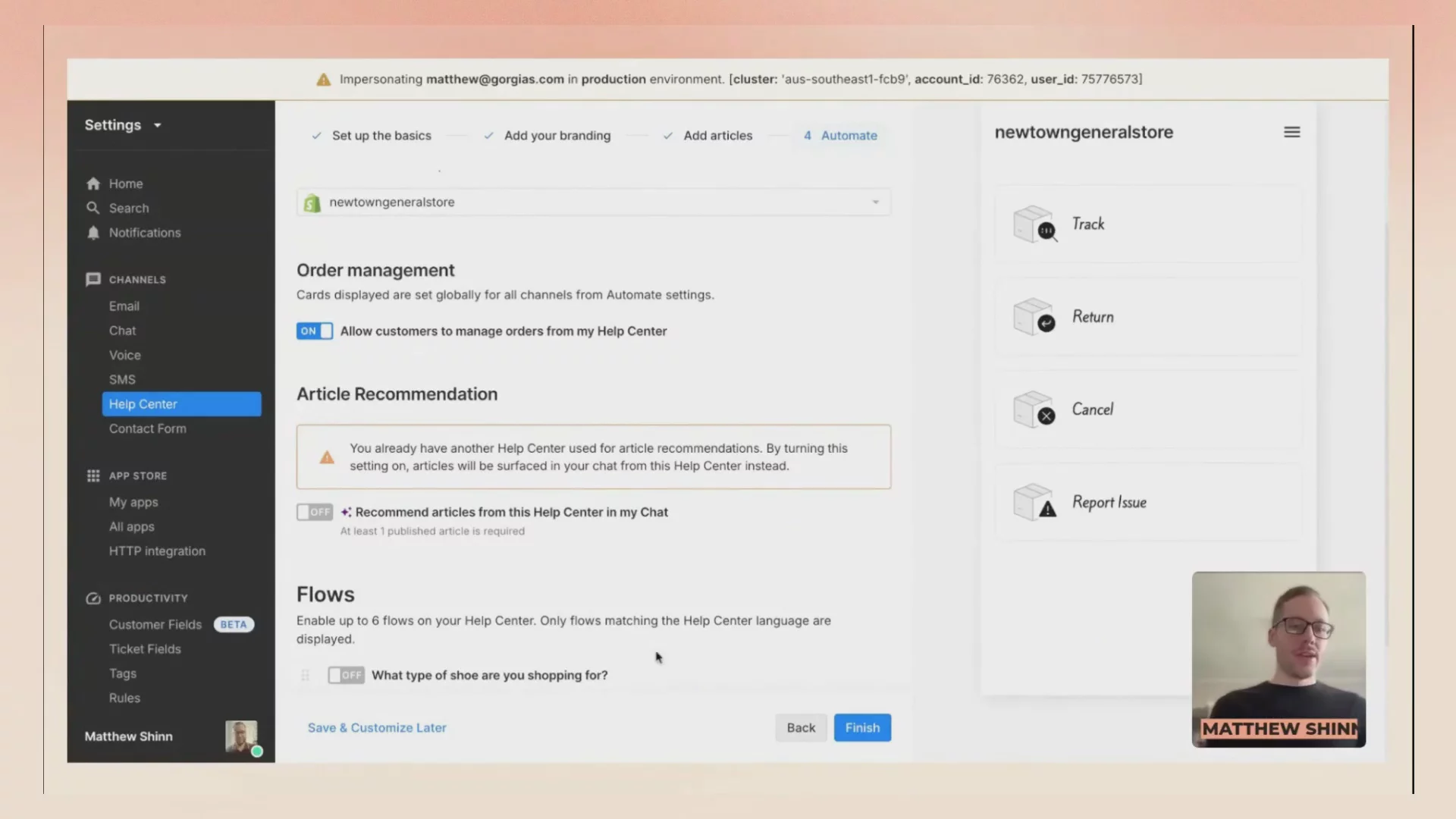This screenshot has height=819, width=1456.
Task: Click the Shopify bag icon in store selector
Action: tap(312, 202)
